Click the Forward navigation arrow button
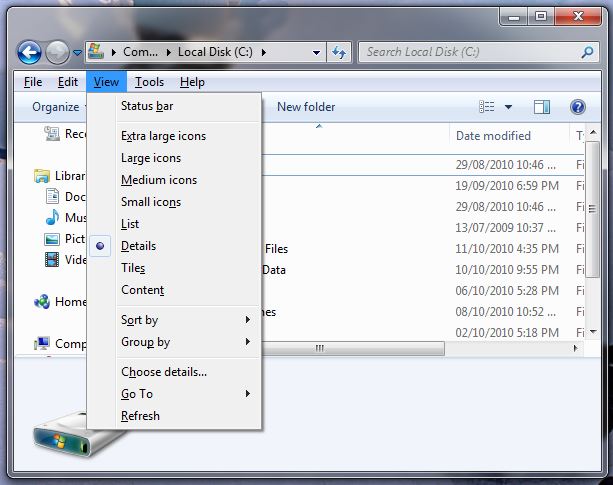The width and height of the screenshot is (613, 485). click(x=58, y=52)
